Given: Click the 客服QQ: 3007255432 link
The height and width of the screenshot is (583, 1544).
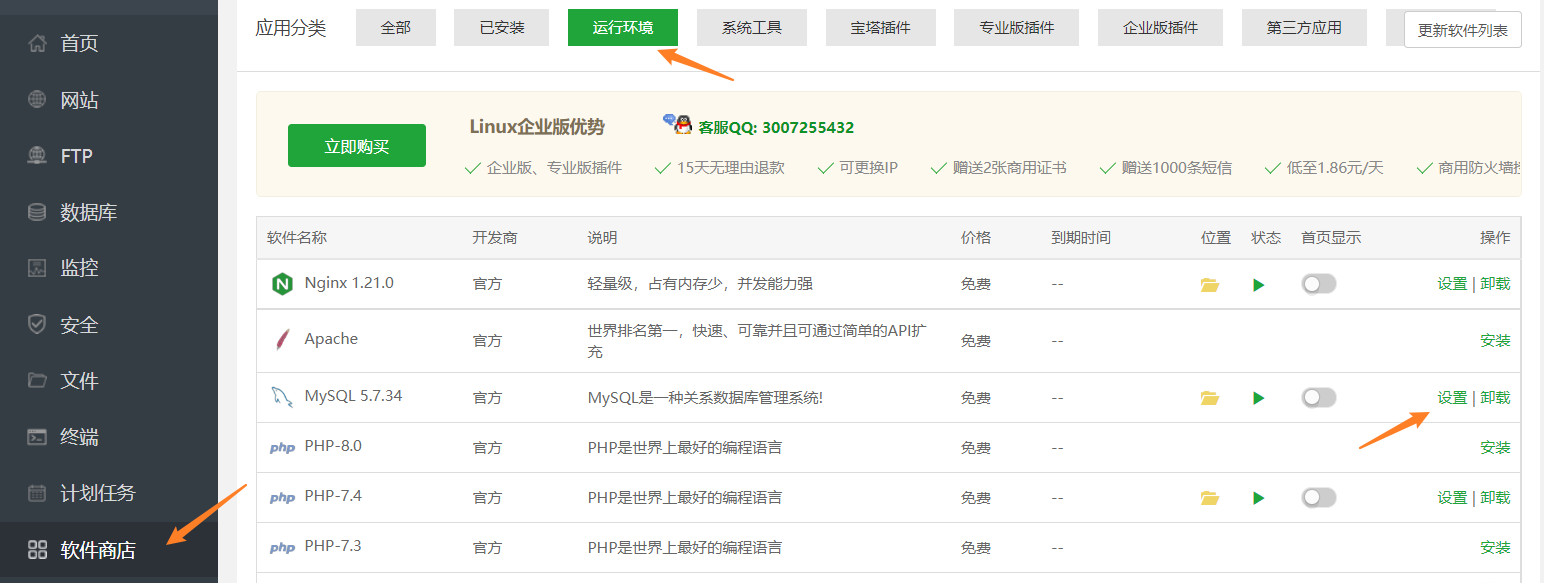Looking at the screenshot, I should (x=776, y=128).
